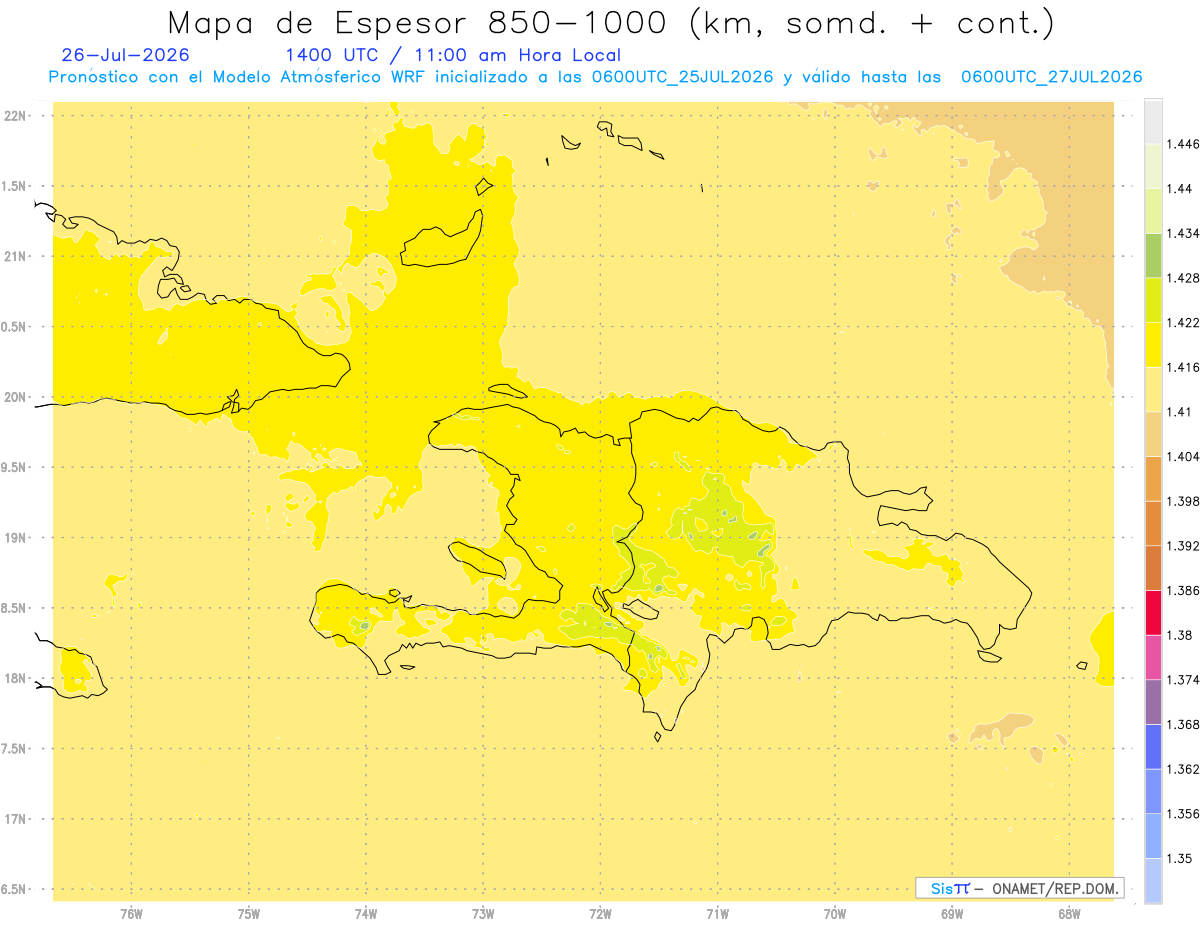Pick the swatch between 1.44 and 1.446

coord(1154,166)
